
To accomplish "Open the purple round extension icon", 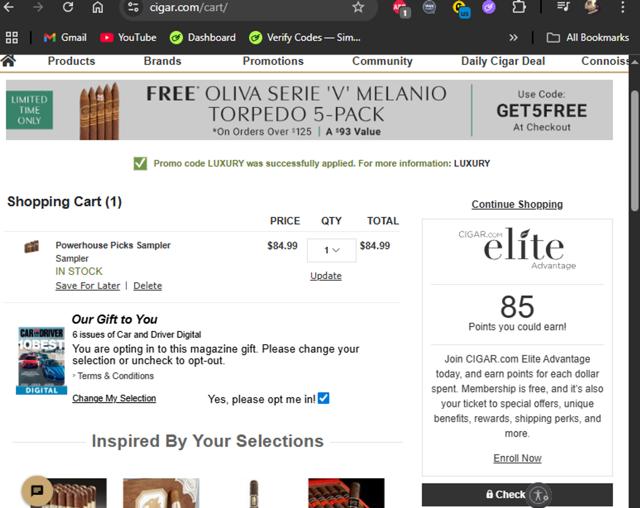I will (x=489, y=7).
